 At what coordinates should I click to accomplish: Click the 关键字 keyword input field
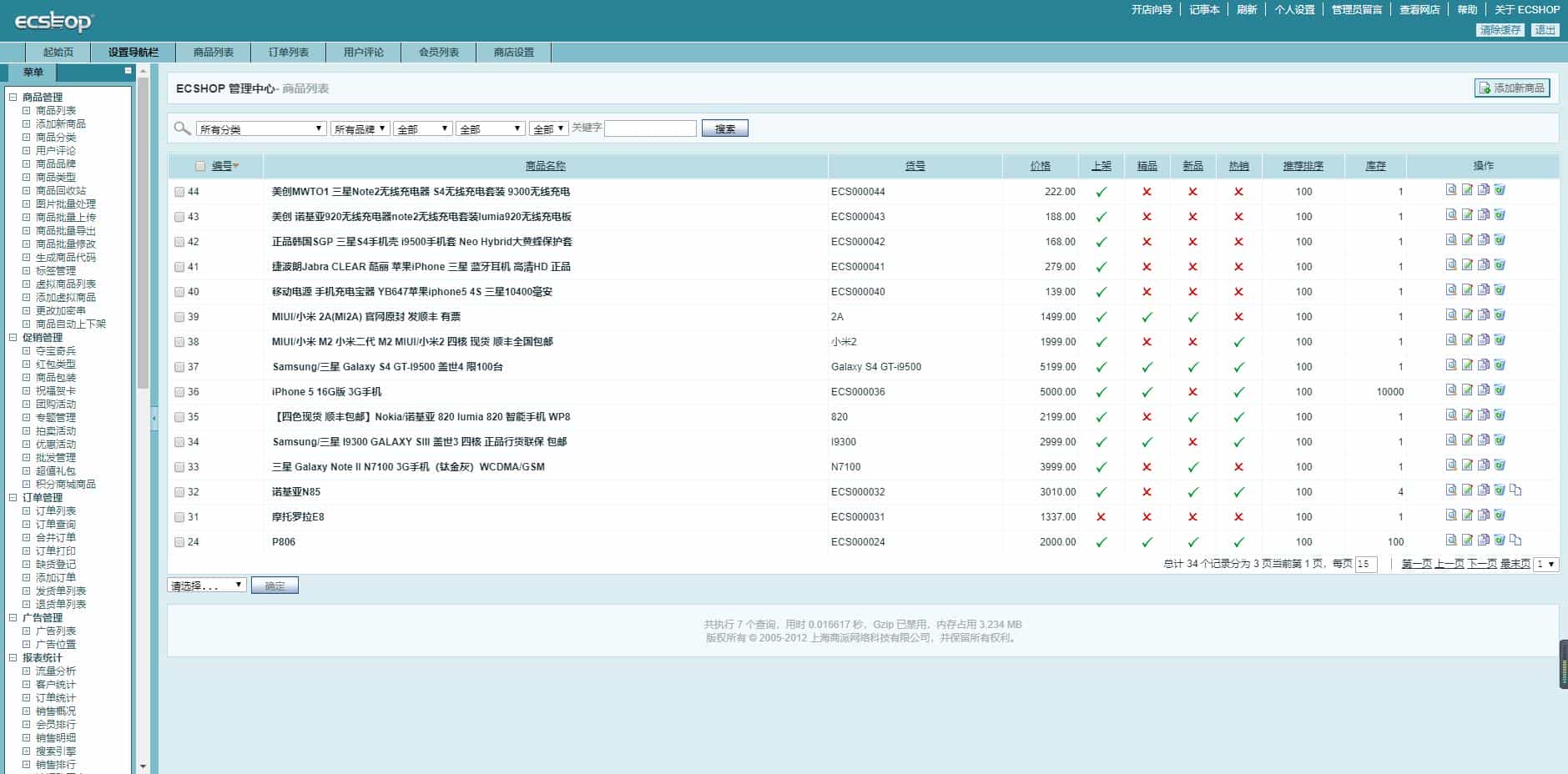[650, 128]
